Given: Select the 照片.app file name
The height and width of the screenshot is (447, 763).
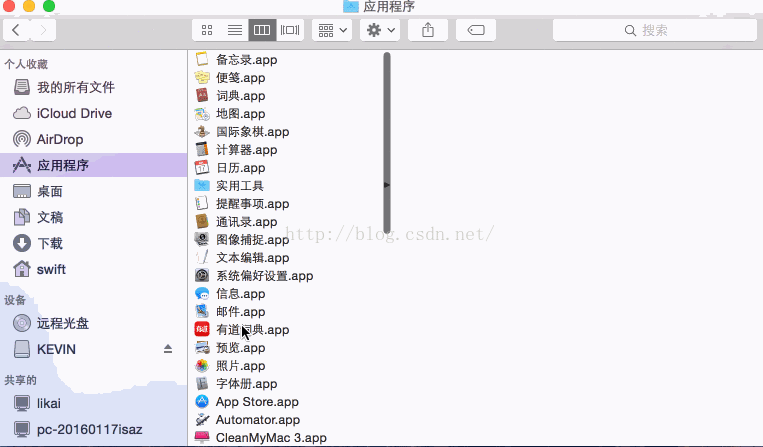Looking at the screenshot, I should point(241,366).
